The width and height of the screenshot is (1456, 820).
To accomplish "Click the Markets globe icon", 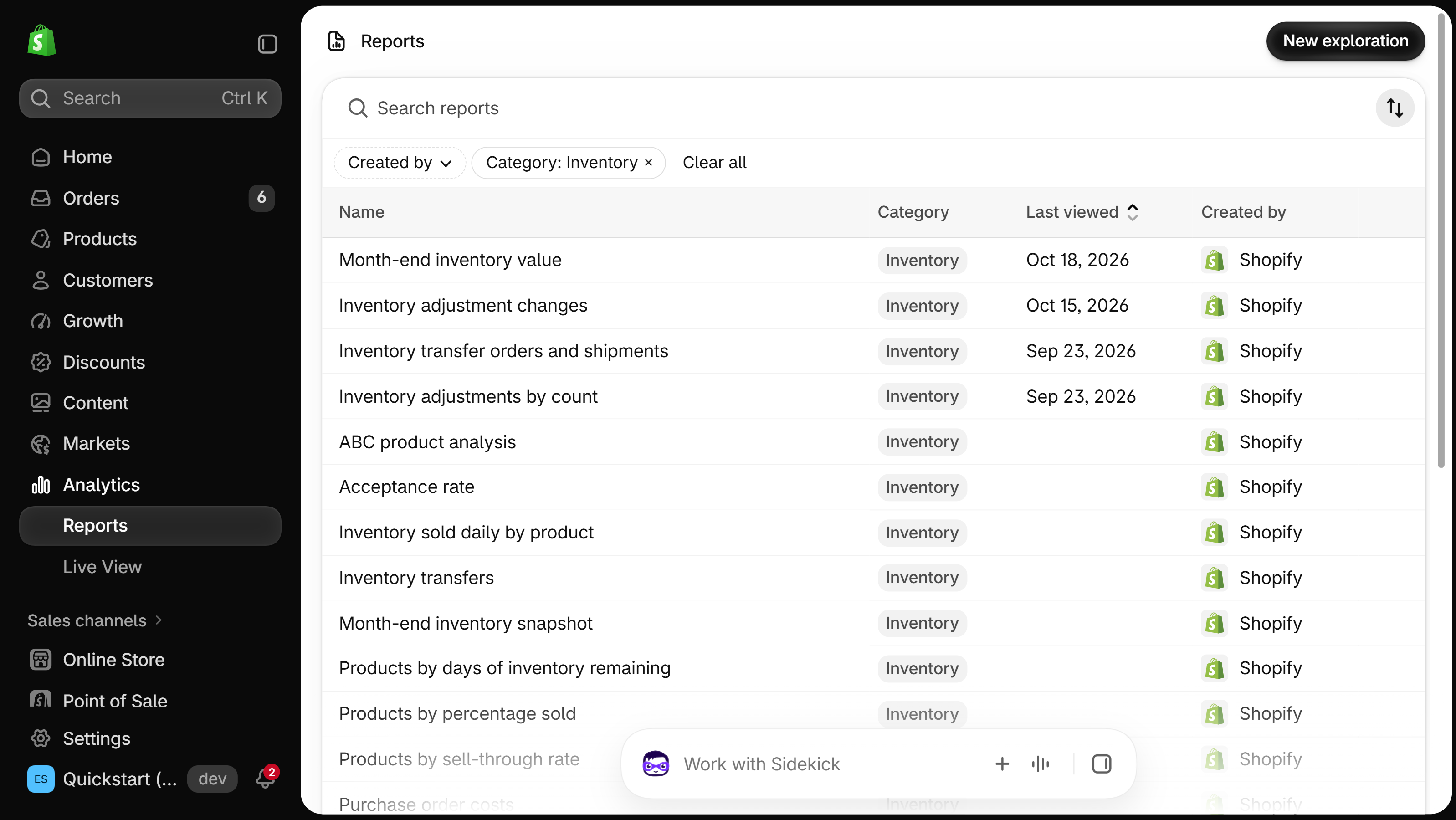I will coord(41,444).
